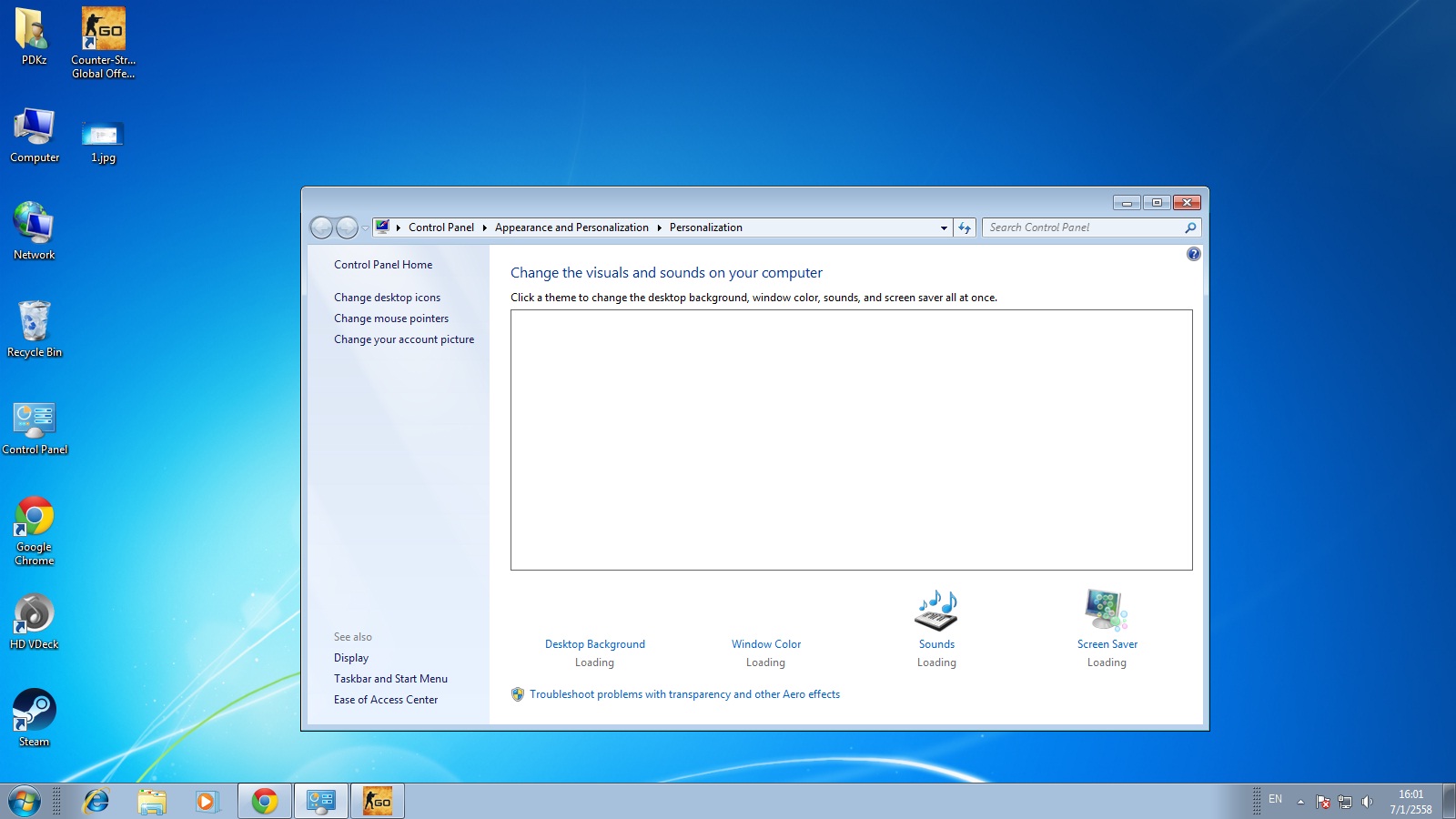1456x819 pixels.
Task: Maximize the Personalization window
Action: [x=1157, y=202]
